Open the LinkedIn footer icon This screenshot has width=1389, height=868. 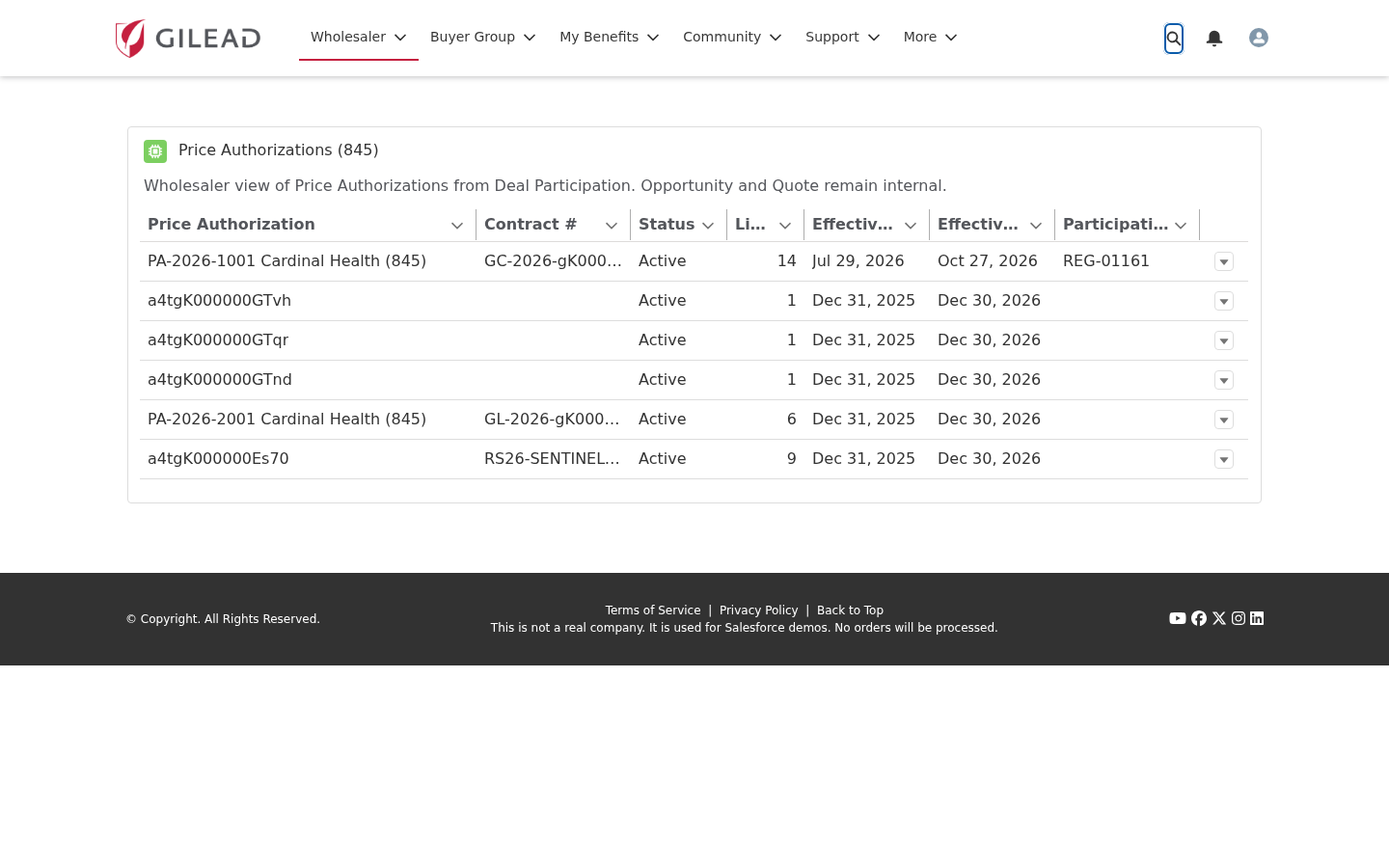click(1257, 618)
